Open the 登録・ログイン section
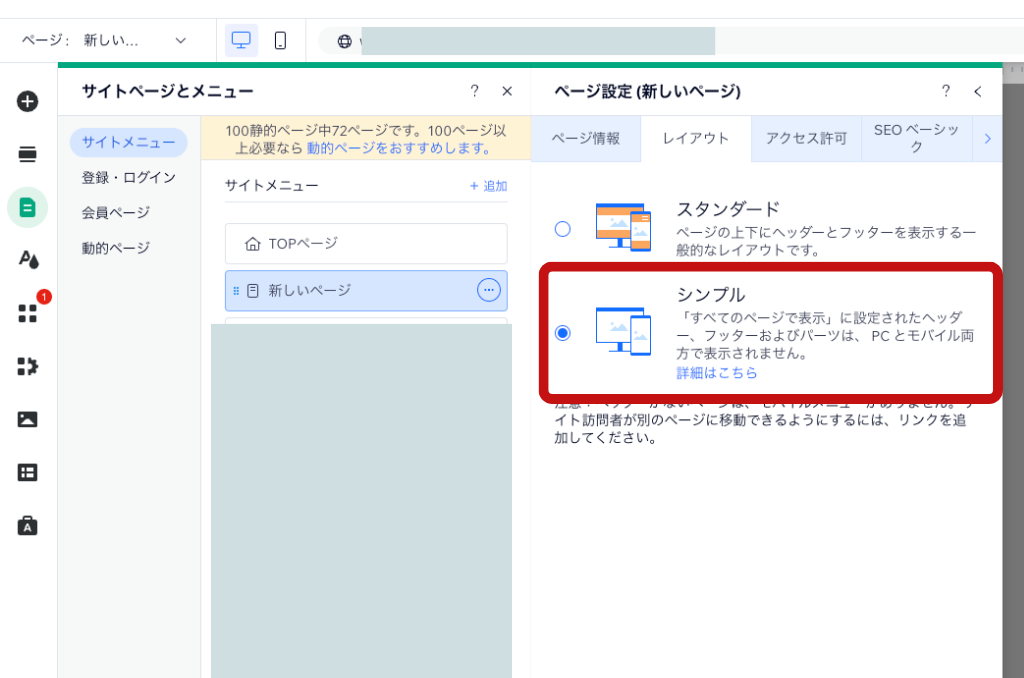 click(129, 178)
